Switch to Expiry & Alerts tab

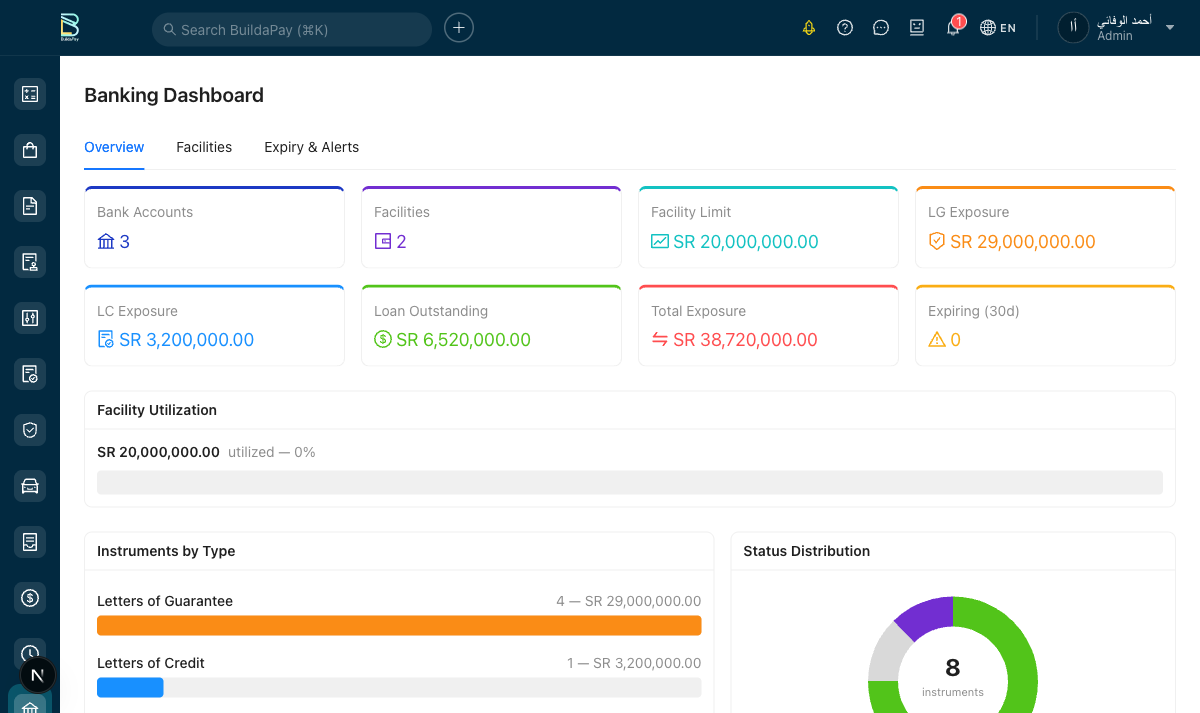311,147
